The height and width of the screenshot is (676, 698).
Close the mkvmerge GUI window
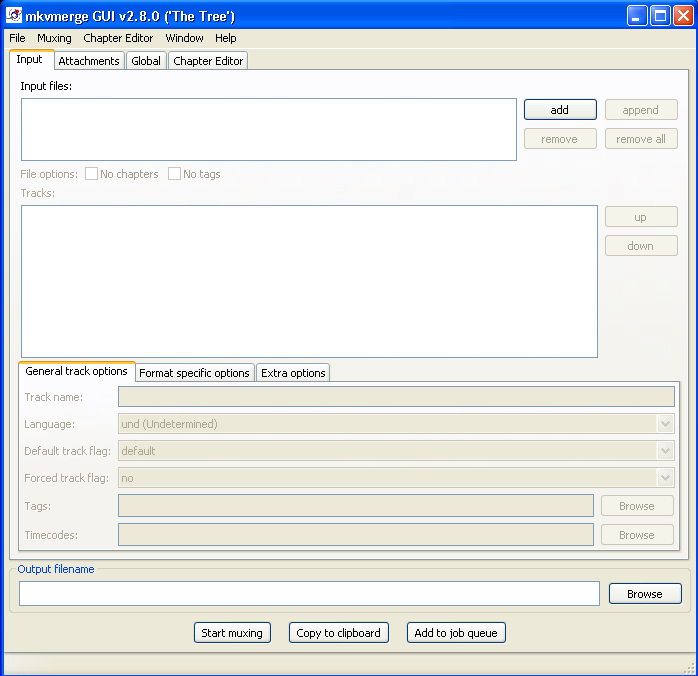[683, 16]
